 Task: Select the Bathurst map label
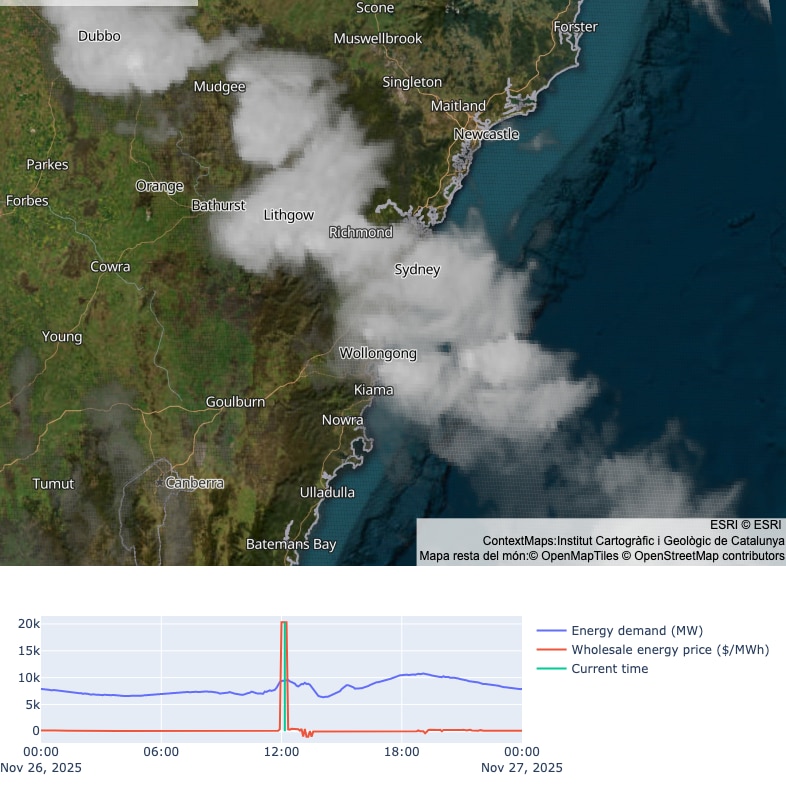219,205
